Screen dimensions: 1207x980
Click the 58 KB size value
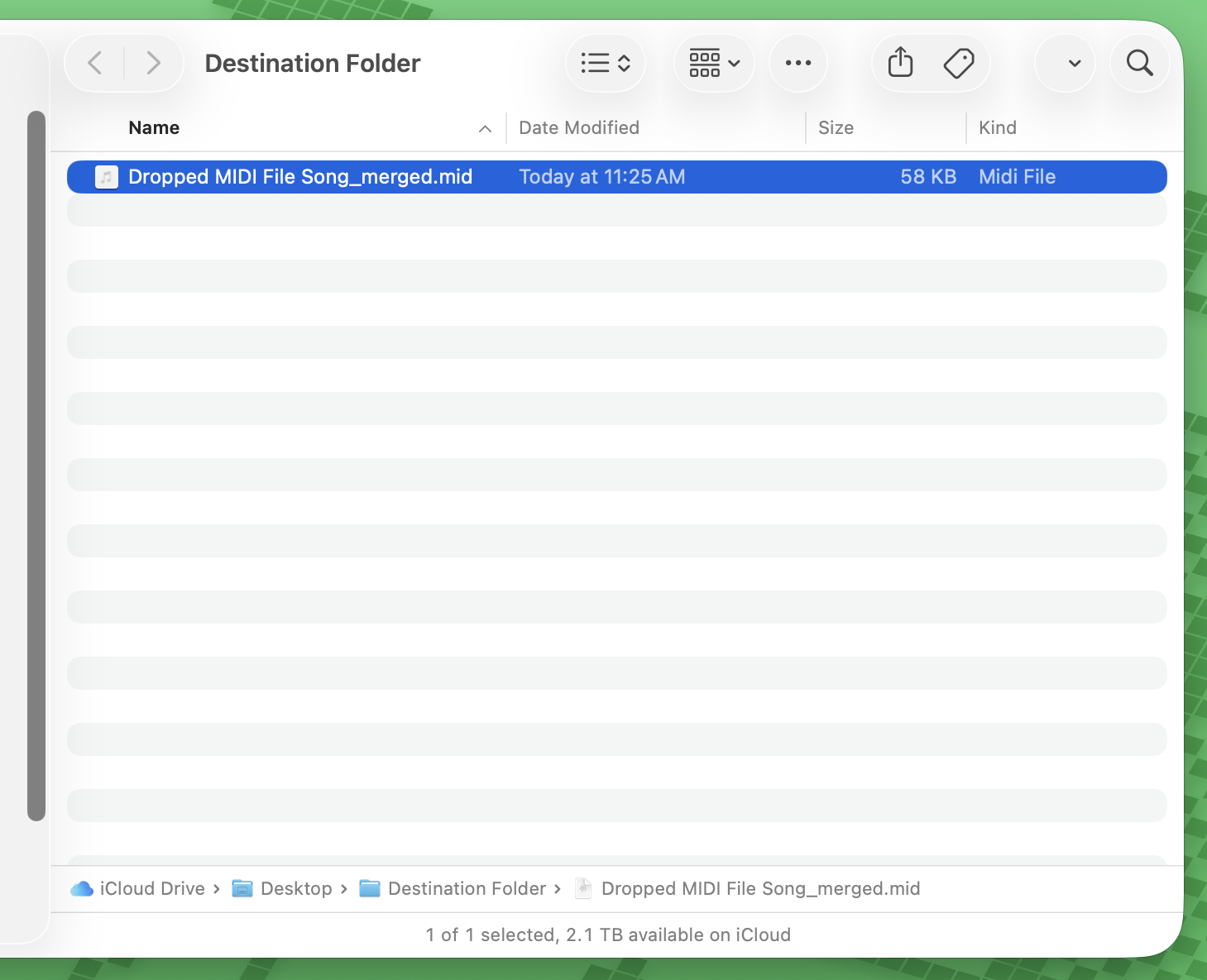(x=928, y=177)
